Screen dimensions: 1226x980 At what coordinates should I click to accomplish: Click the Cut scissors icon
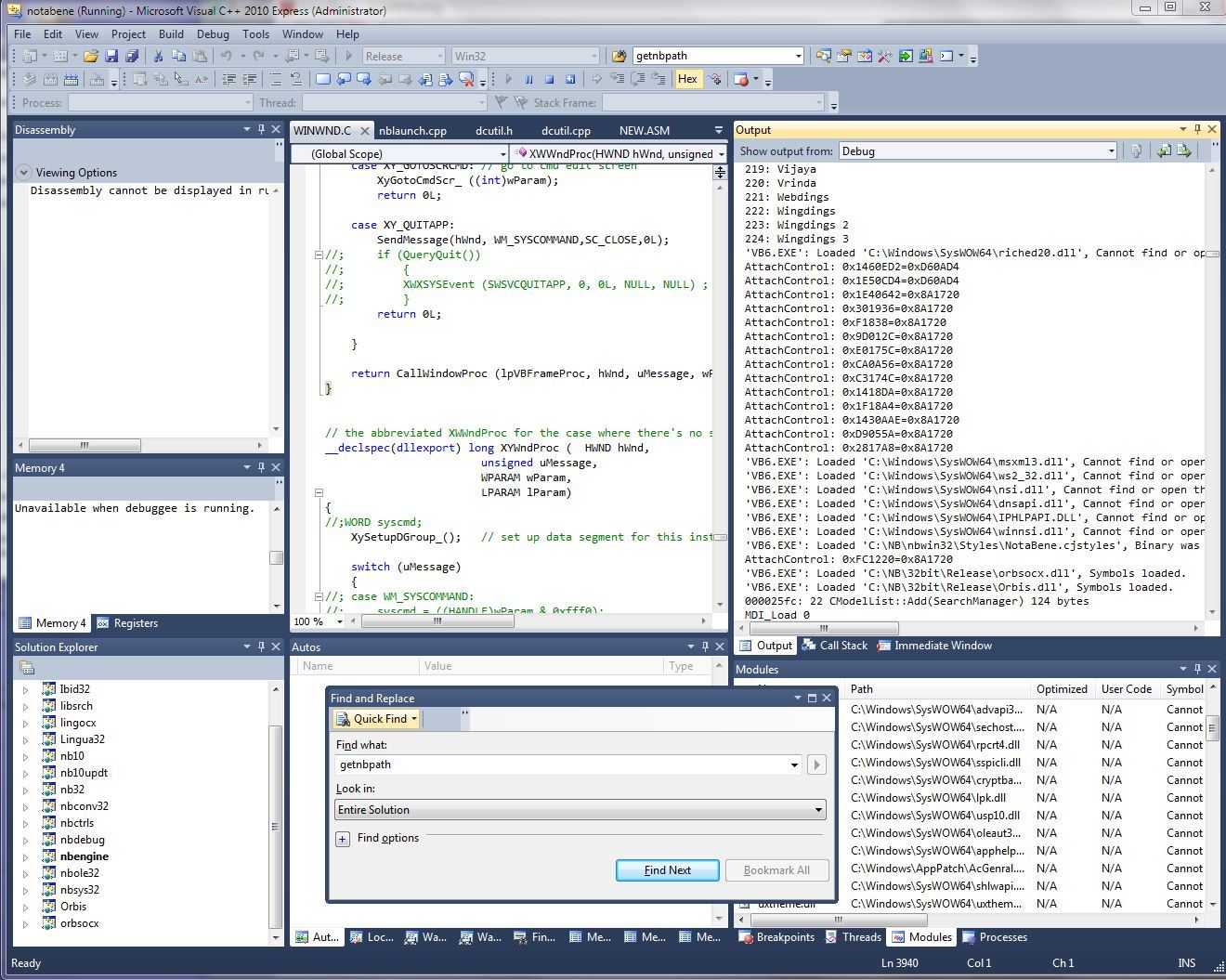tap(159, 56)
